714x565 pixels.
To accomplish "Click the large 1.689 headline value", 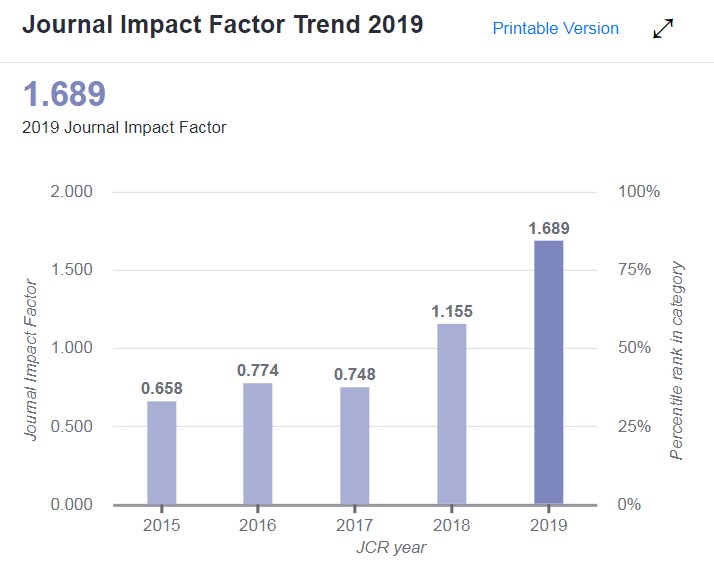I will [x=64, y=94].
